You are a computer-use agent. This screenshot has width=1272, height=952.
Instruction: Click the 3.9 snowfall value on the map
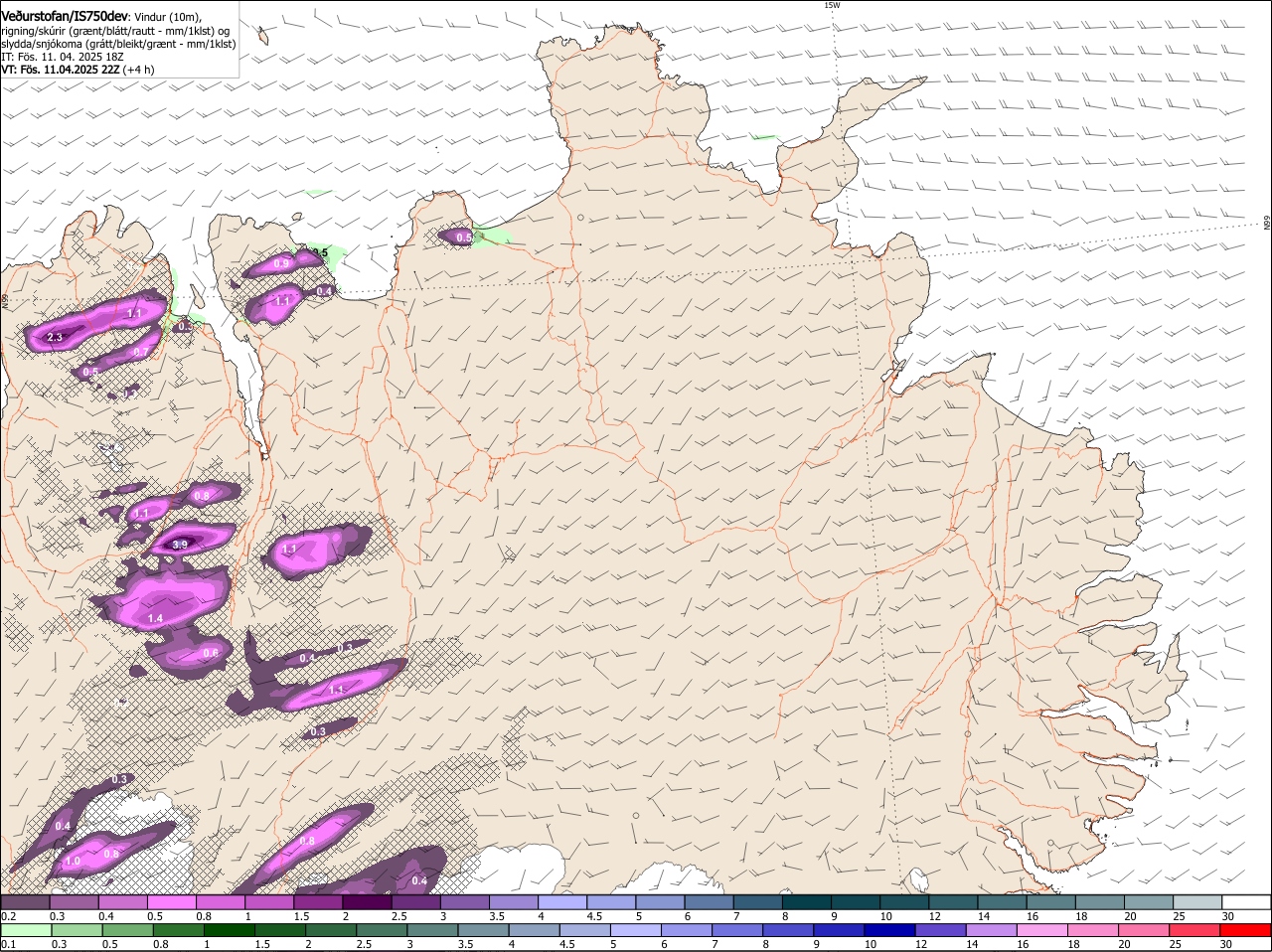click(x=180, y=545)
